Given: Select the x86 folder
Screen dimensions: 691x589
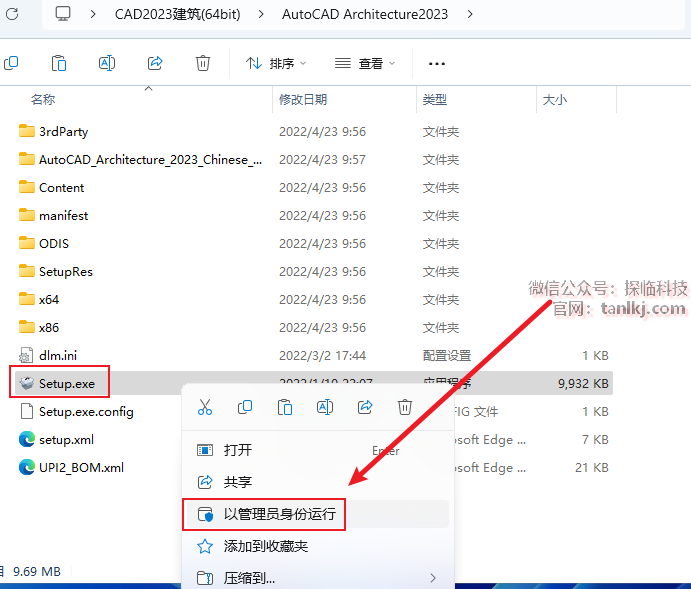Looking at the screenshot, I should (x=39, y=327).
